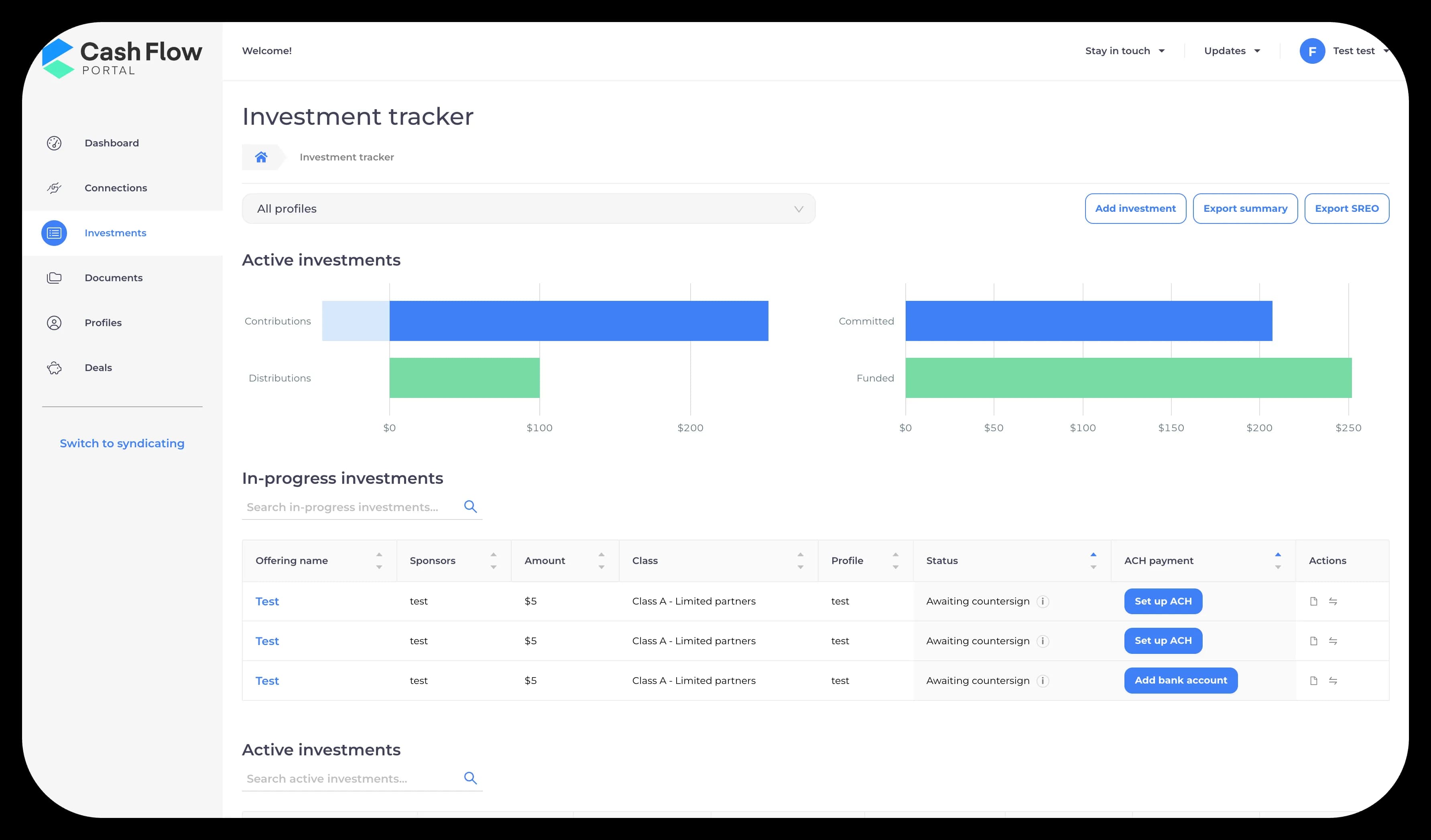The width and height of the screenshot is (1431, 840).
Task: Open Profiles in the sidebar
Action: (x=103, y=323)
